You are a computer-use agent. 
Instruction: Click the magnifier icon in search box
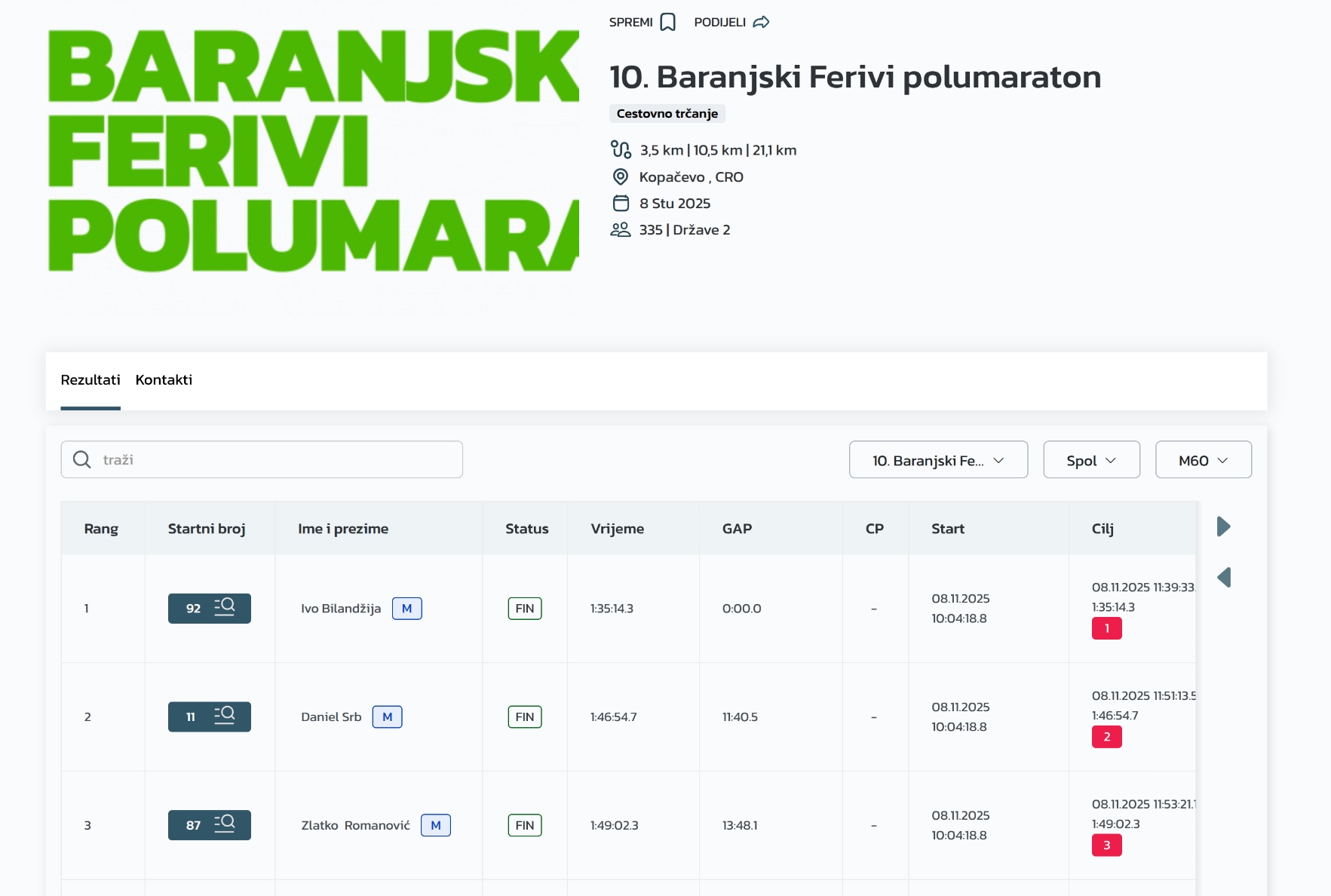81,459
